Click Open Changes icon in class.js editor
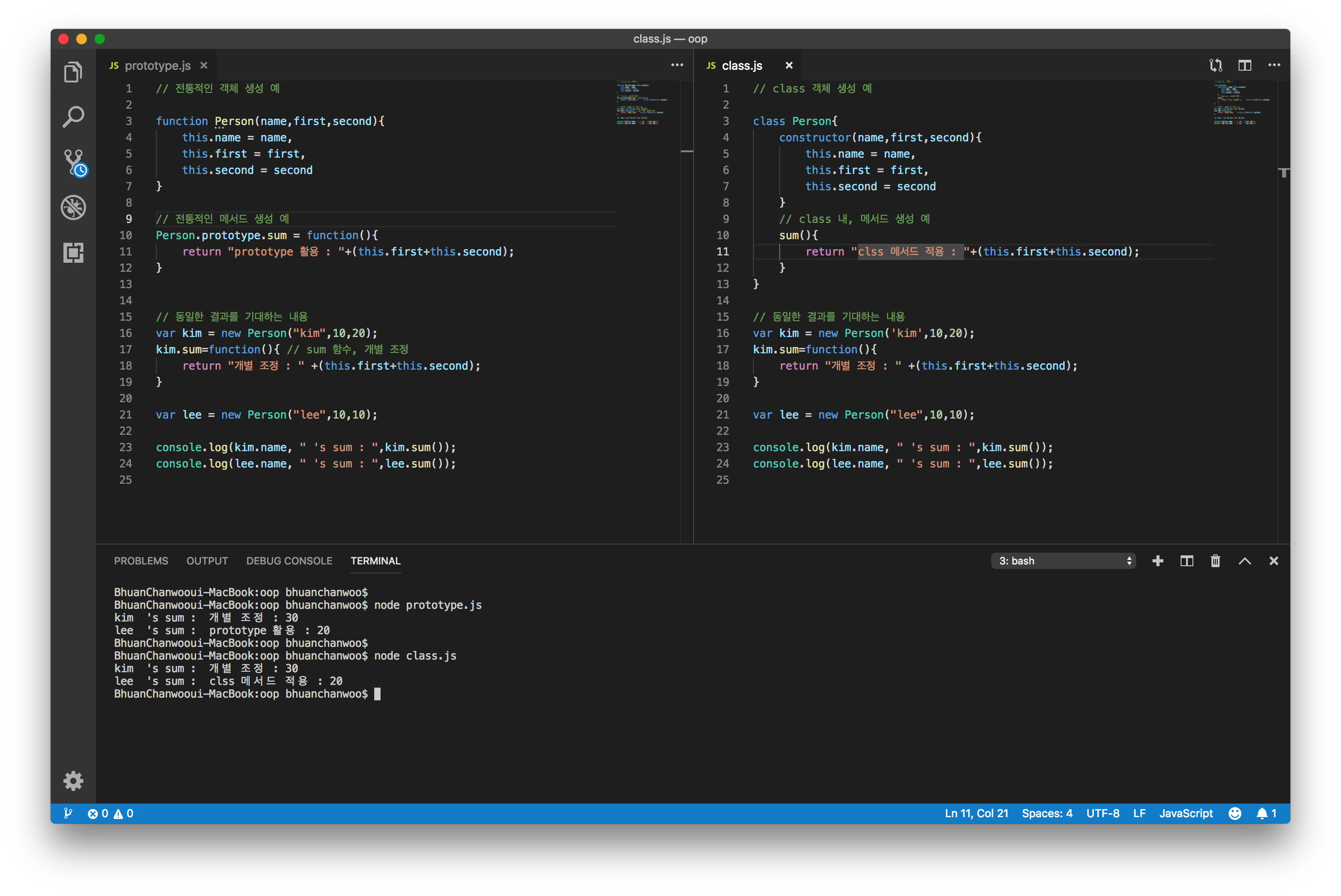This screenshot has height=896, width=1341. pyautogui.click(x=1216, y=65)
